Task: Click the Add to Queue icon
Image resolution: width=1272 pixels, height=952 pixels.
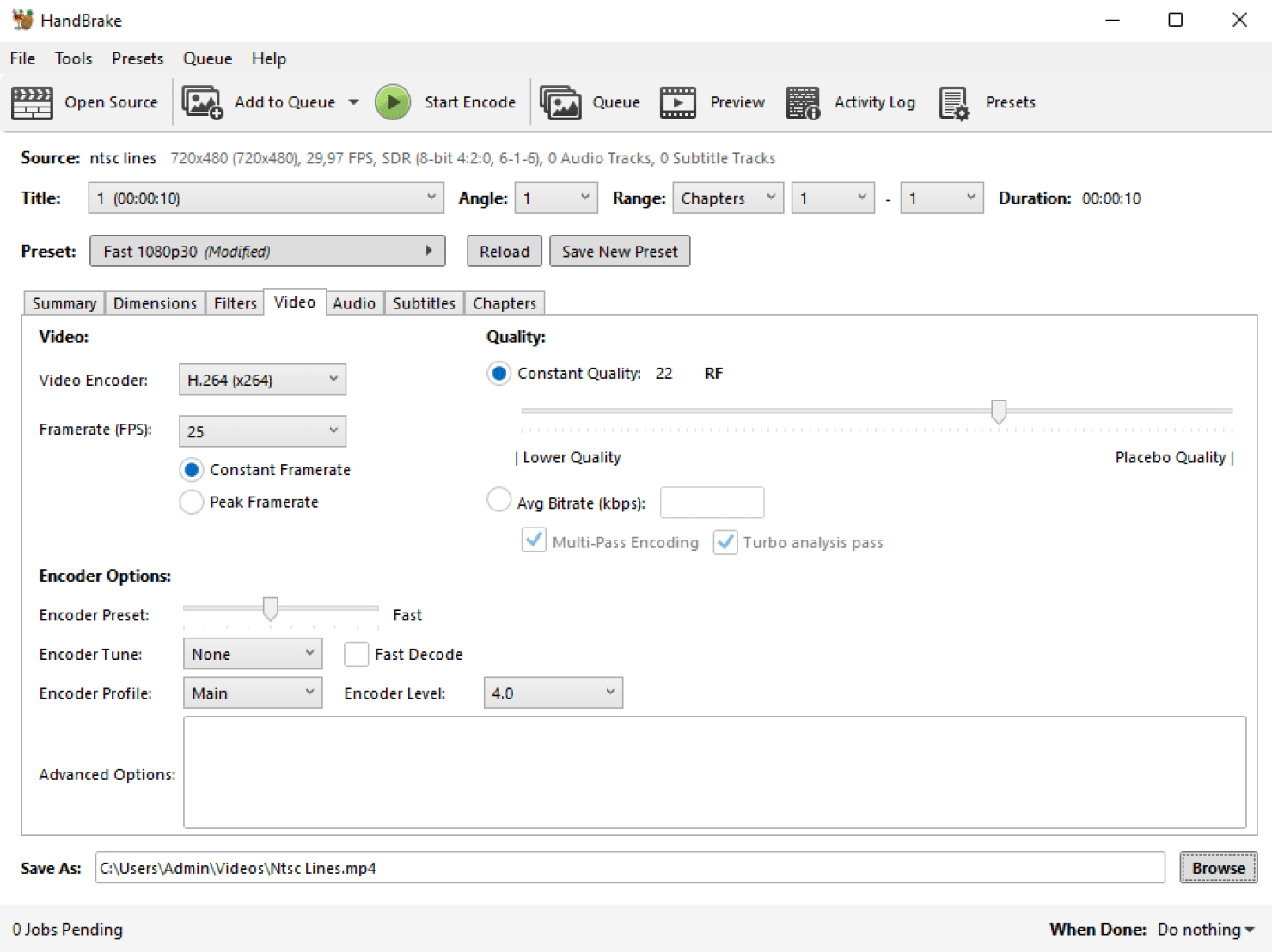Action: (x=202, y=103)
